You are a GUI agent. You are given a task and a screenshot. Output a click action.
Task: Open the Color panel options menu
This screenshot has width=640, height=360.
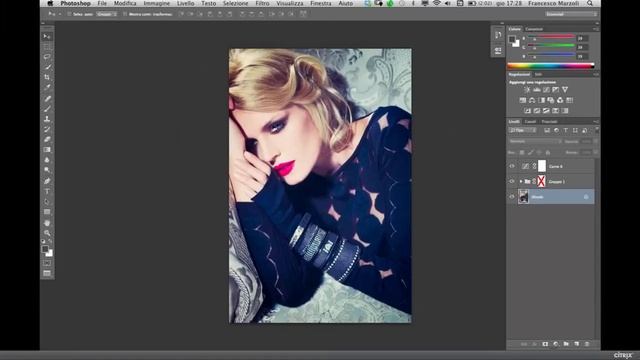click(596, 29)
